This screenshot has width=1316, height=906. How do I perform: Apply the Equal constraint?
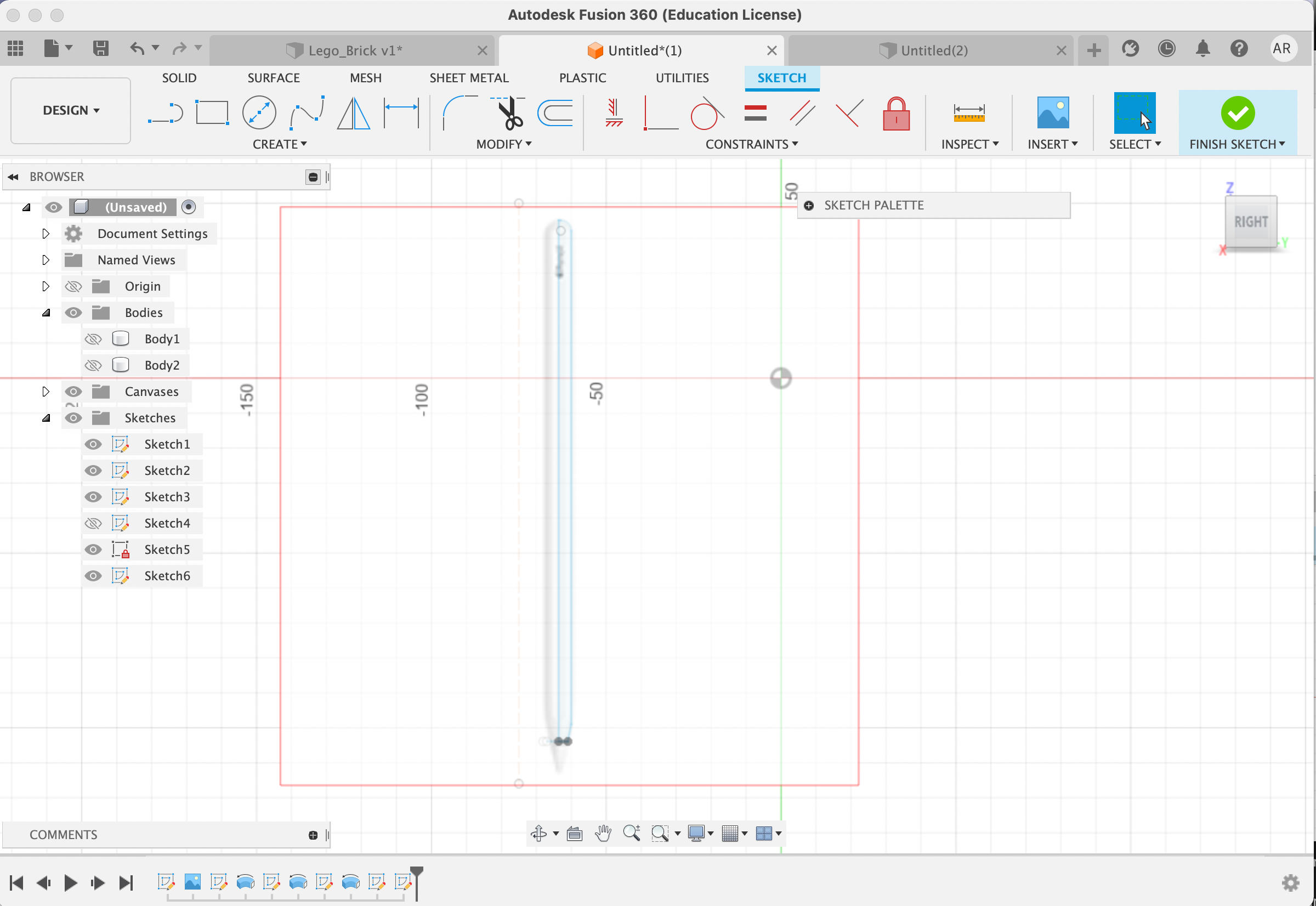[755, 112]
